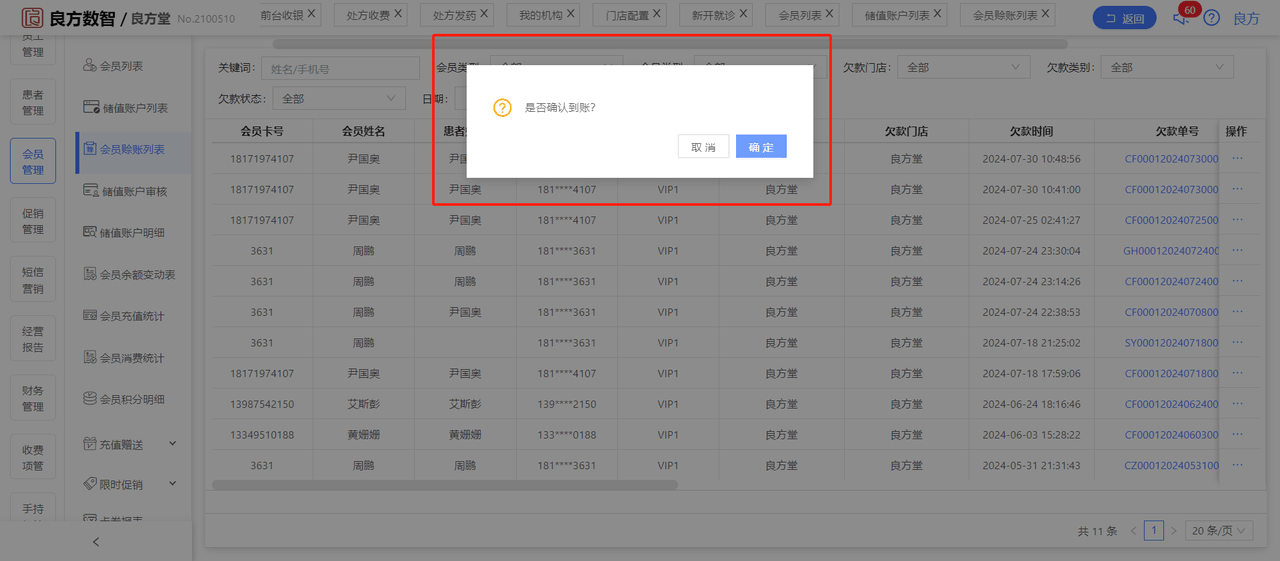Screen dimensions: 1280x561
Task: Cancel the 是否确认到账 dialog
Action: click(x=703, y=147)
